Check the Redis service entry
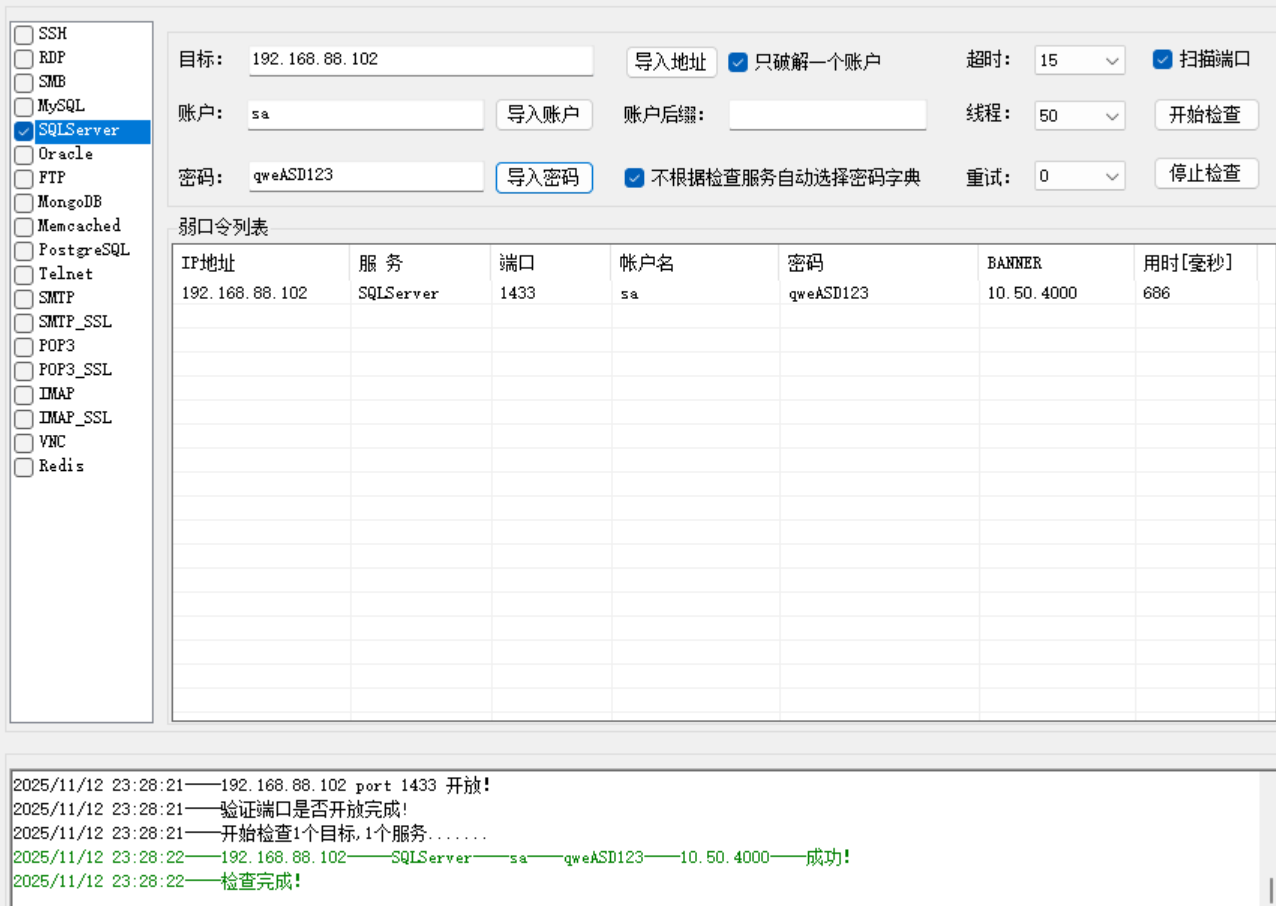The width and height of the screenshot is (1276, 906). tap(22, 465)
